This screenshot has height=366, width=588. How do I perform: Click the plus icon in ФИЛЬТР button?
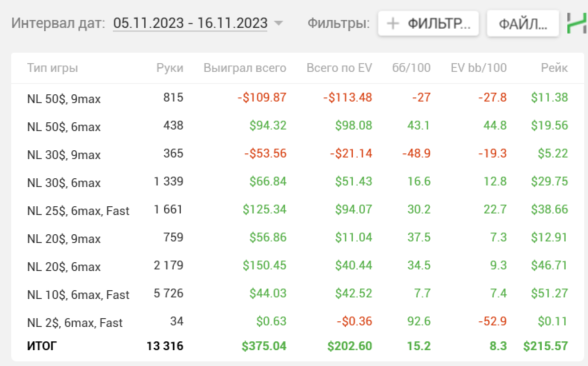[393, 24]
